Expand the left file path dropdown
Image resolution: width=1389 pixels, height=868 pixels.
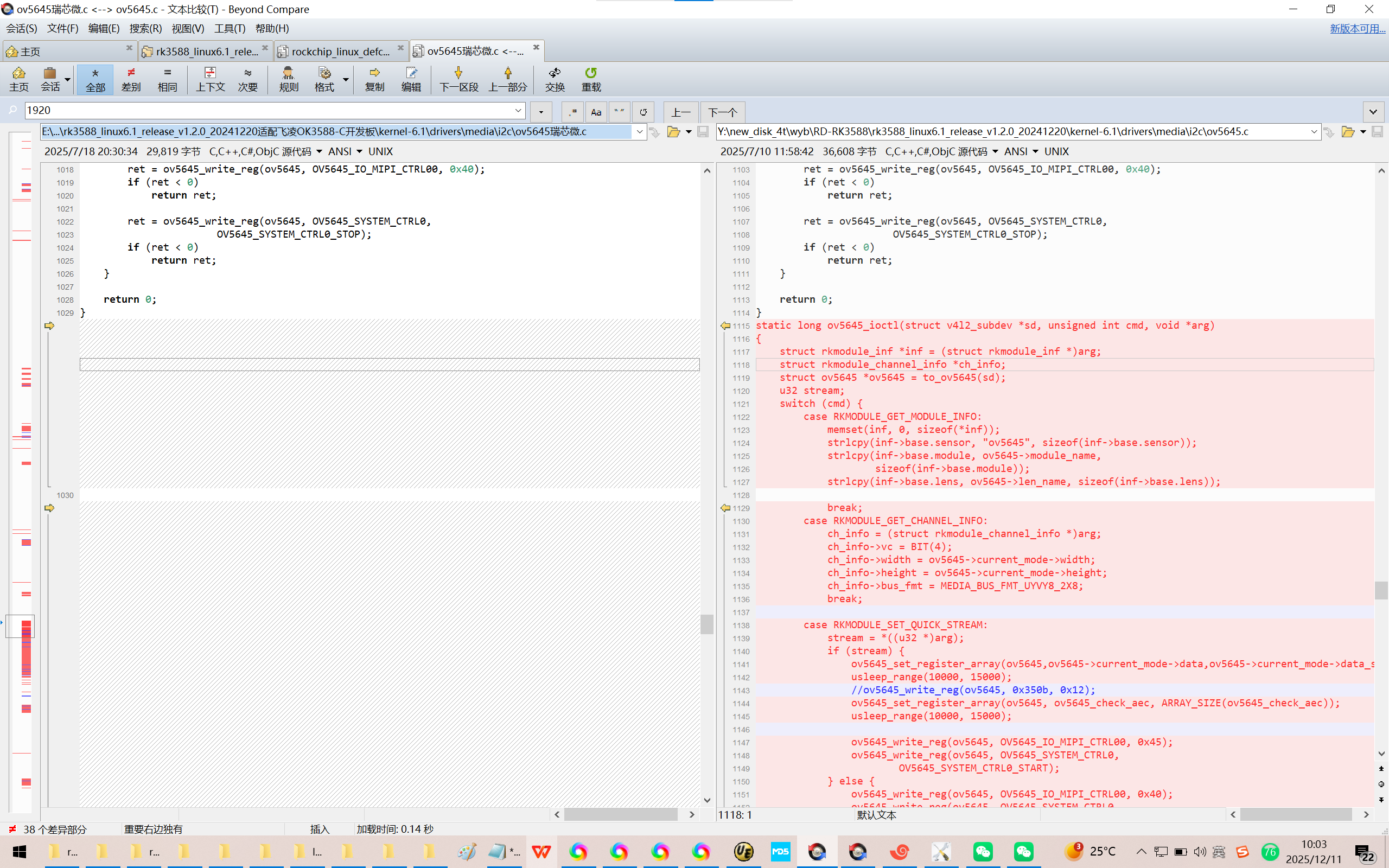click(639, 132)
